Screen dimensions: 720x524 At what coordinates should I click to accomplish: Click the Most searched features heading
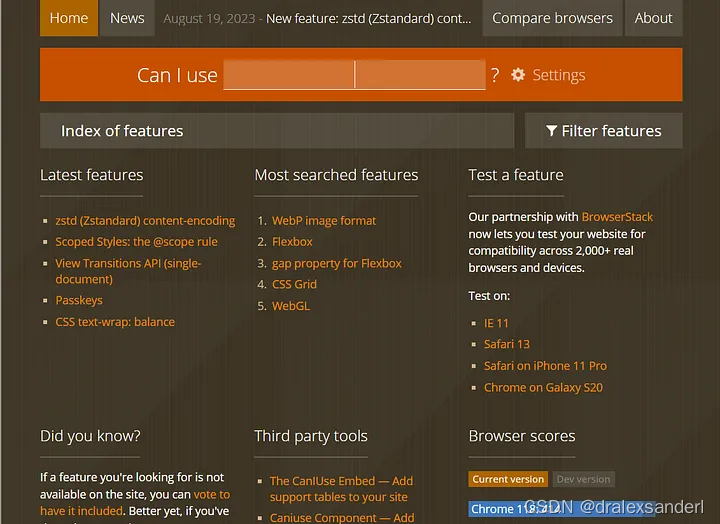pyautogui.click(x=336, y=175)
